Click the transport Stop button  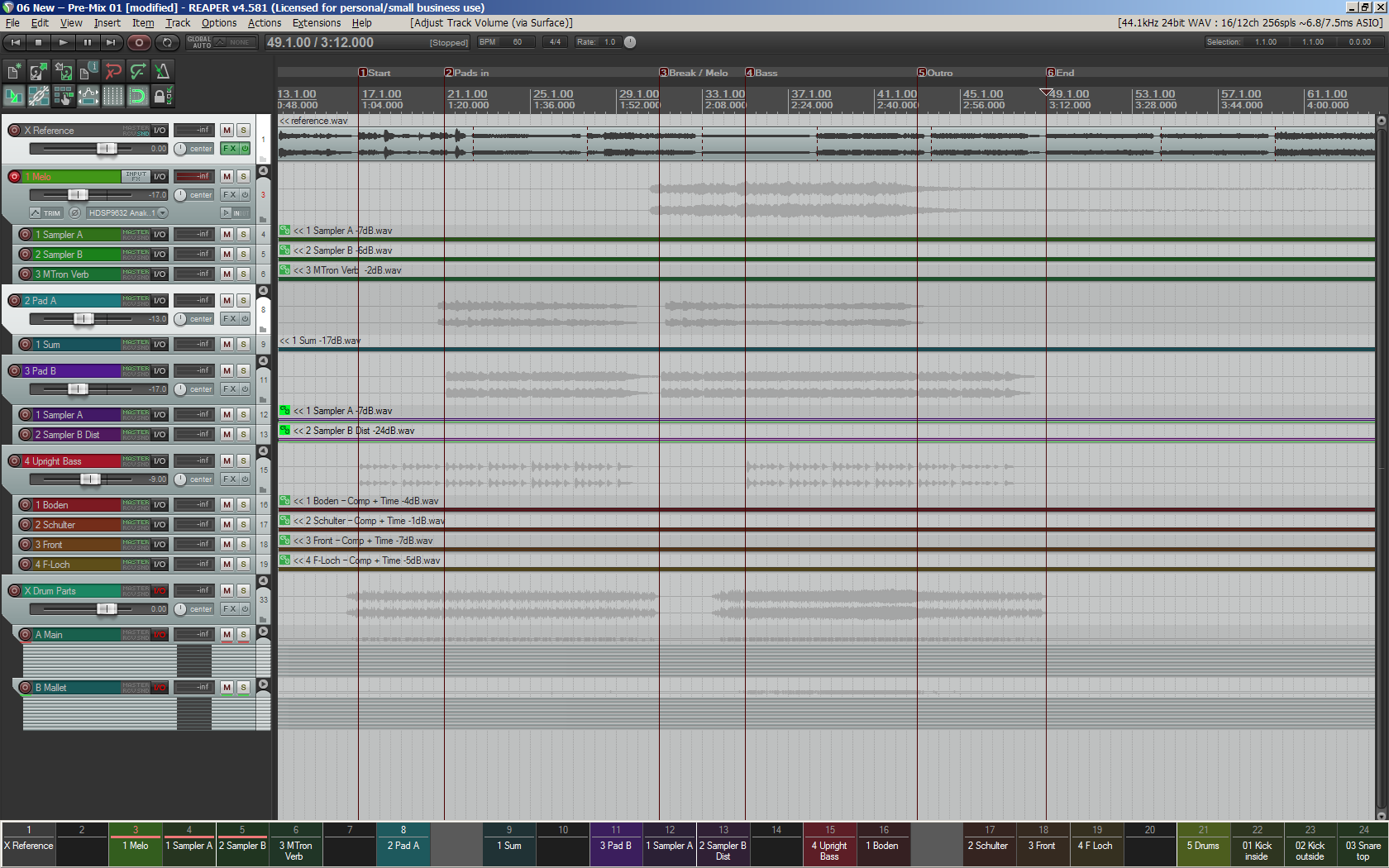point(38,42)
